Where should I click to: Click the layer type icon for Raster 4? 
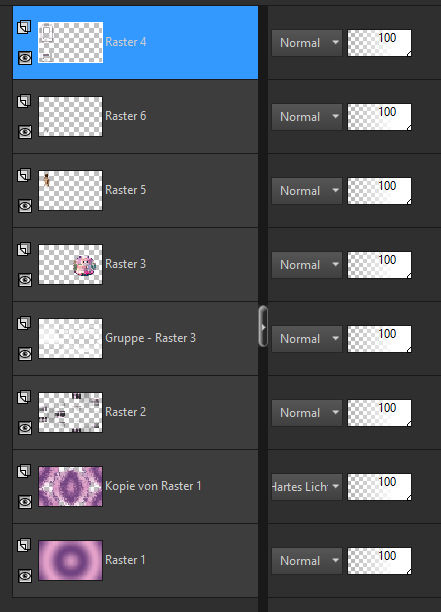pyautogui.click(x=24, y=27)
